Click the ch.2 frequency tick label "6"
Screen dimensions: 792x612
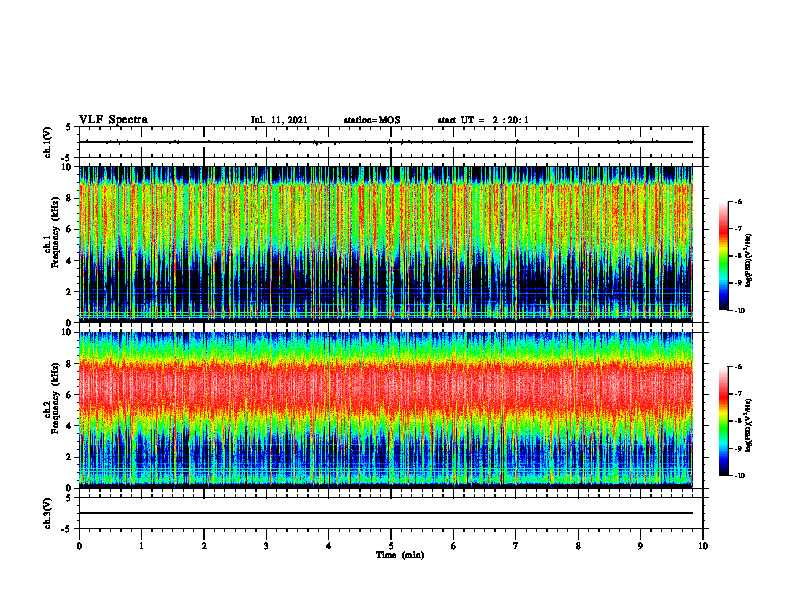[x=70, y=395]
